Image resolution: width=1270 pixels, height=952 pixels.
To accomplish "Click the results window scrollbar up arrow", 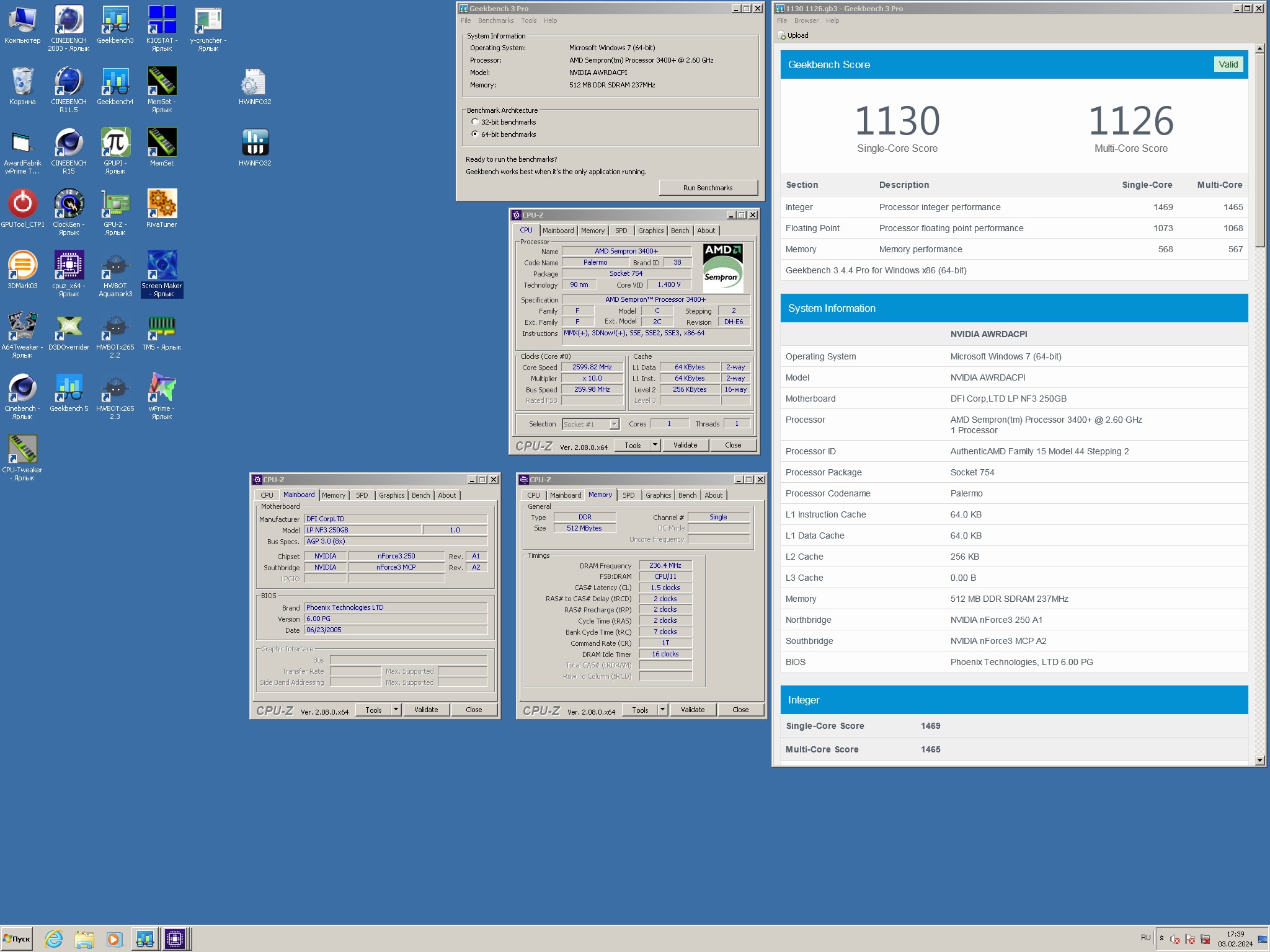I will 1259,48.
